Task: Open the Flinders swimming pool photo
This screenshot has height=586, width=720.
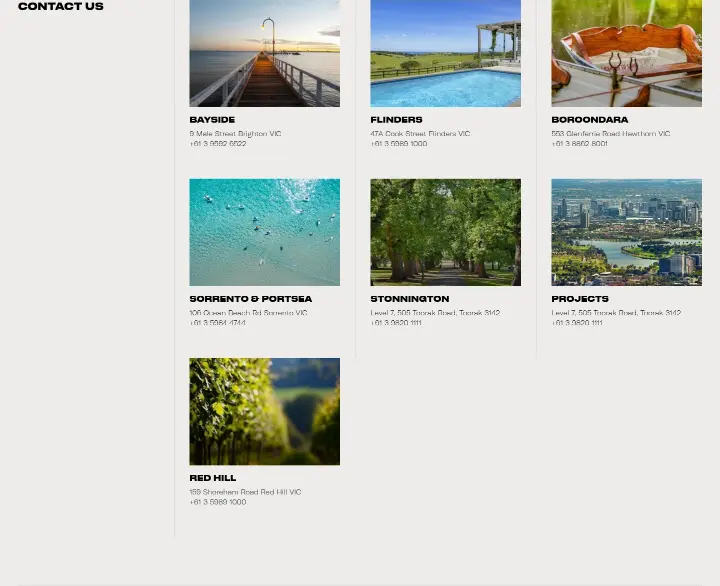Action: coord(445,53)
